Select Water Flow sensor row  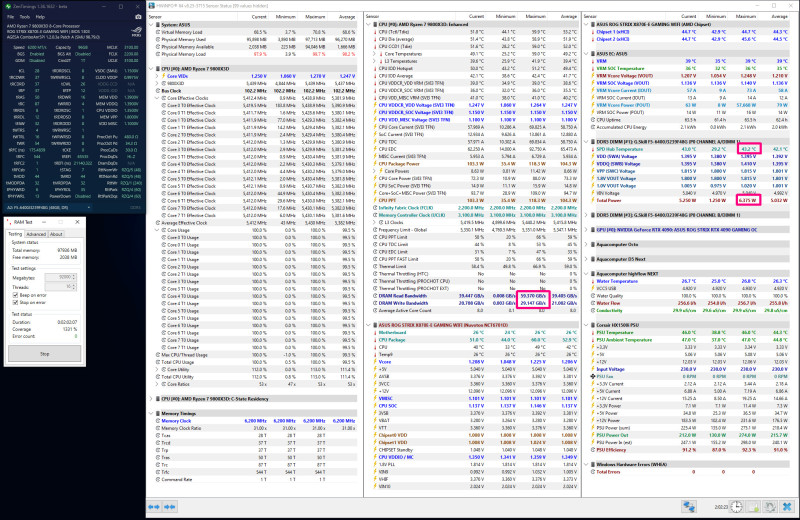690,303
